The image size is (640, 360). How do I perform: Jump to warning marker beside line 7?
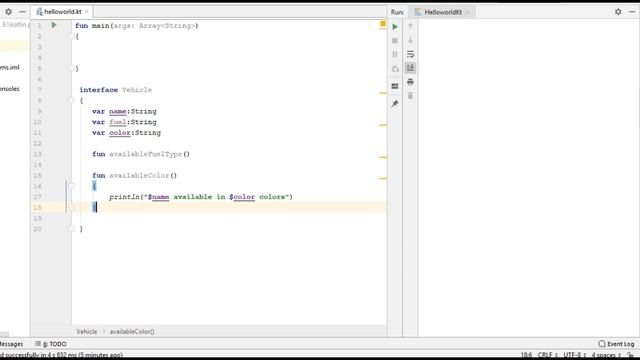[x=383, y=93]
